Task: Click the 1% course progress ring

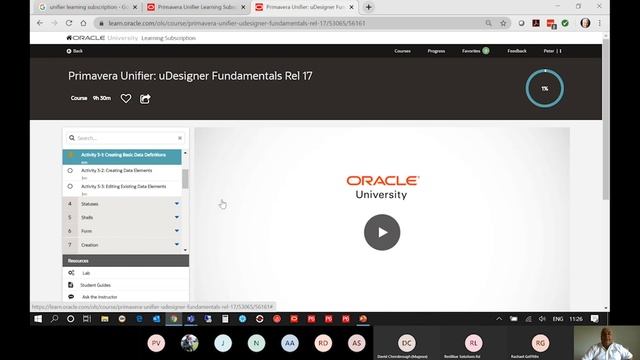Action: click(544, 89)
